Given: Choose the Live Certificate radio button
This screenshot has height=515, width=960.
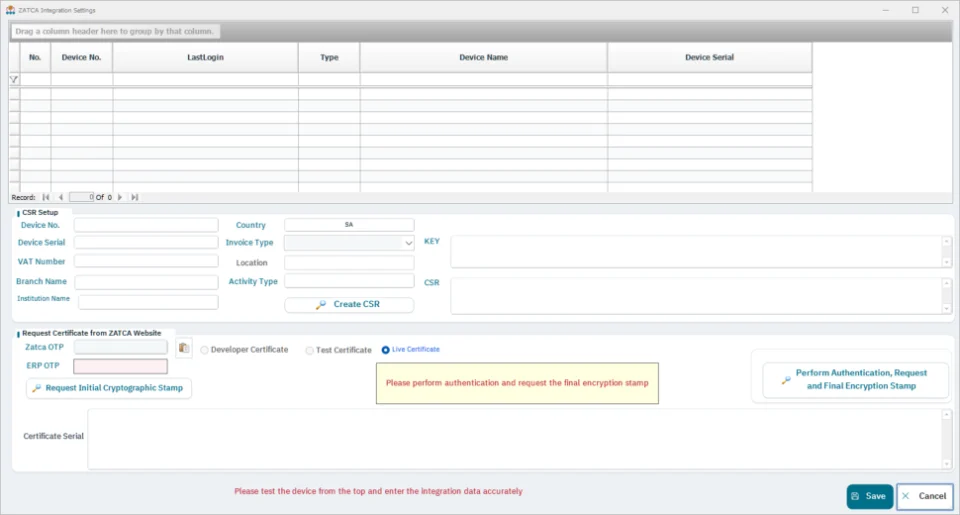Looking at the screenshot, I should [386, 350].
